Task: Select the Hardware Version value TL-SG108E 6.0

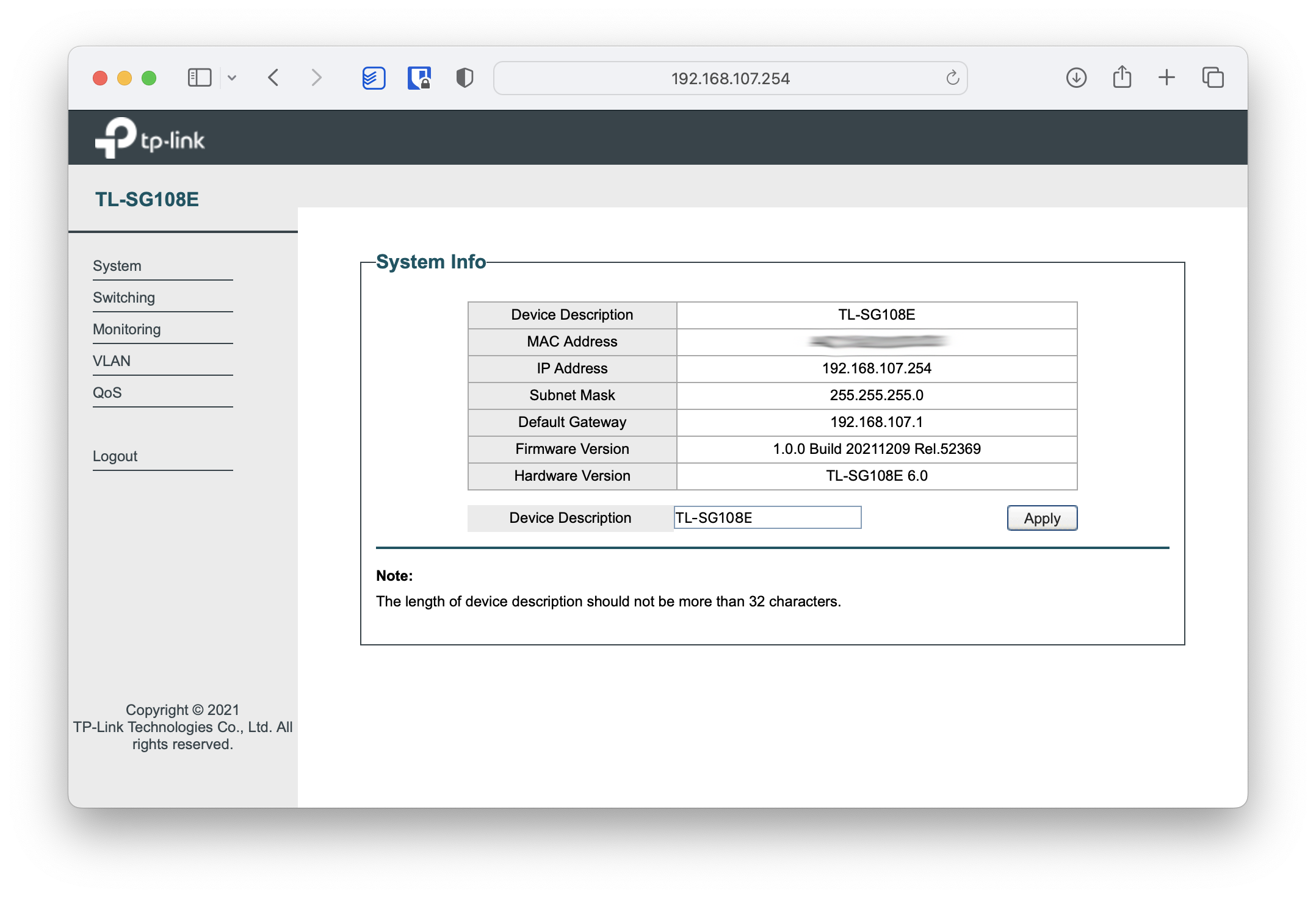Action: click(877, 476)
